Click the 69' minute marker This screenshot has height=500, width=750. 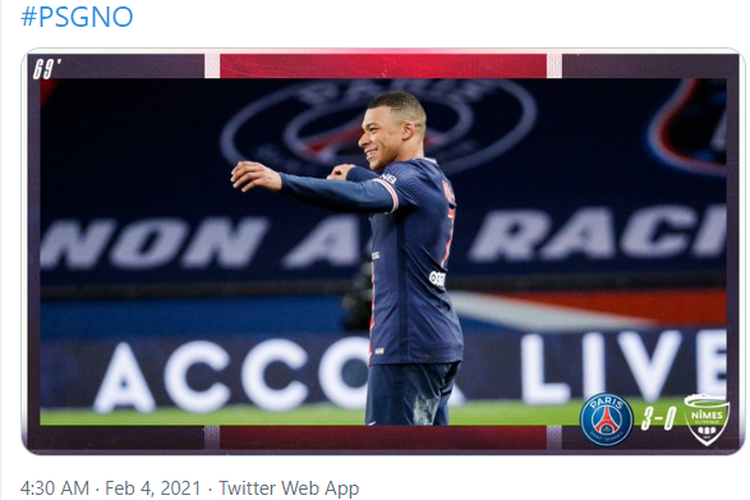pos(45,68)
